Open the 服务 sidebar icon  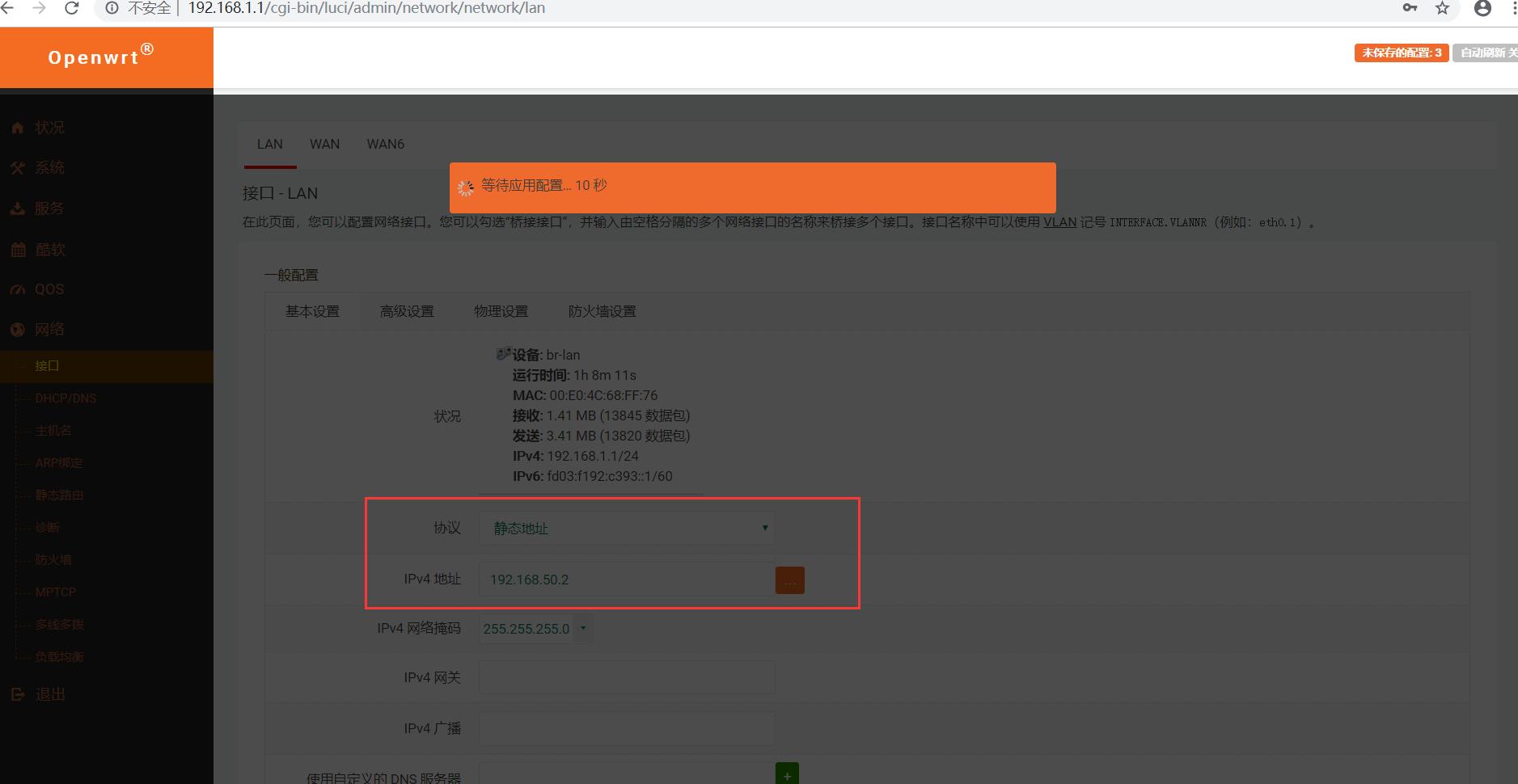tap(18, 208)
